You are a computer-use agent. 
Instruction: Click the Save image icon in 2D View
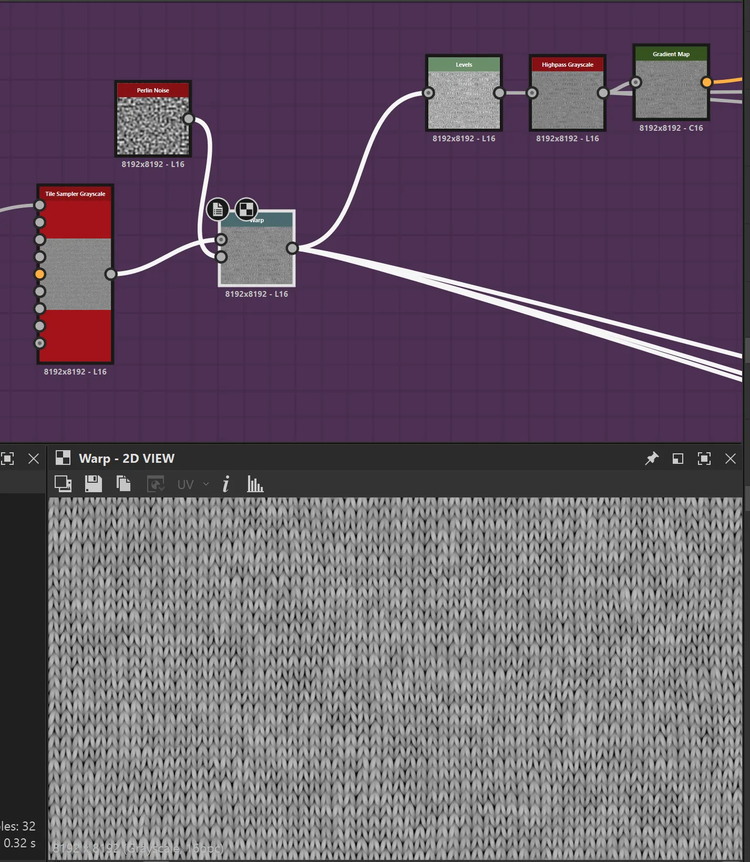pos(93,484)
